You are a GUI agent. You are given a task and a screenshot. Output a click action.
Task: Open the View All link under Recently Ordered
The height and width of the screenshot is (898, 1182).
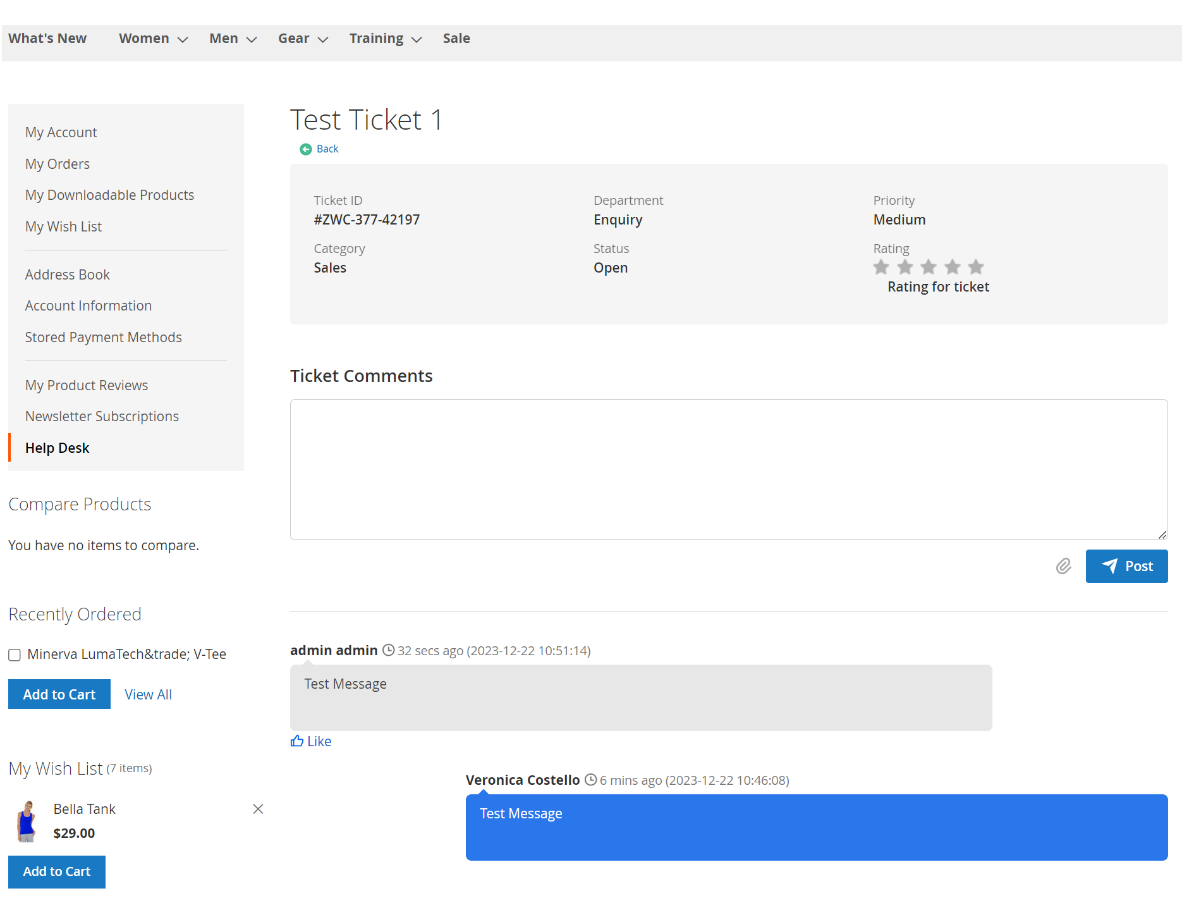pyautogui.click(x=147, y=693)
